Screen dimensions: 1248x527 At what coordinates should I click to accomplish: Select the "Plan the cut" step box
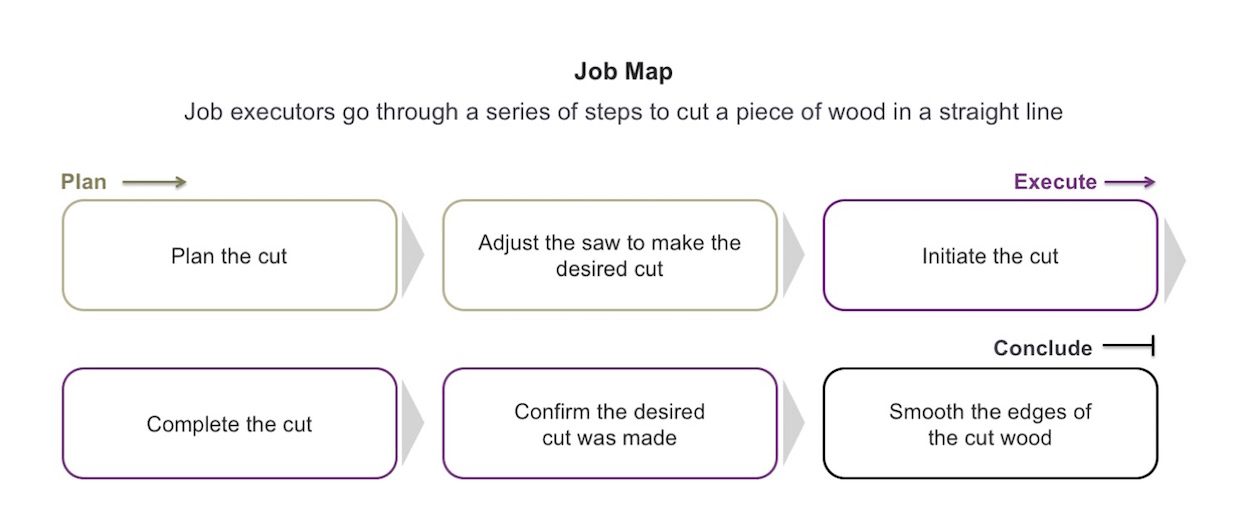point(229,256)
